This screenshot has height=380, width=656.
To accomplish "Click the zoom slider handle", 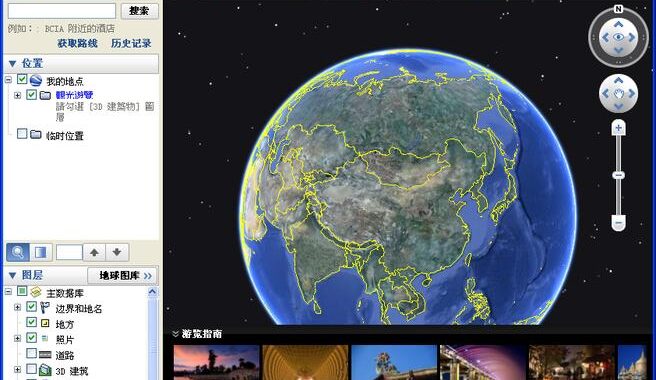I will tap(619, 175).
